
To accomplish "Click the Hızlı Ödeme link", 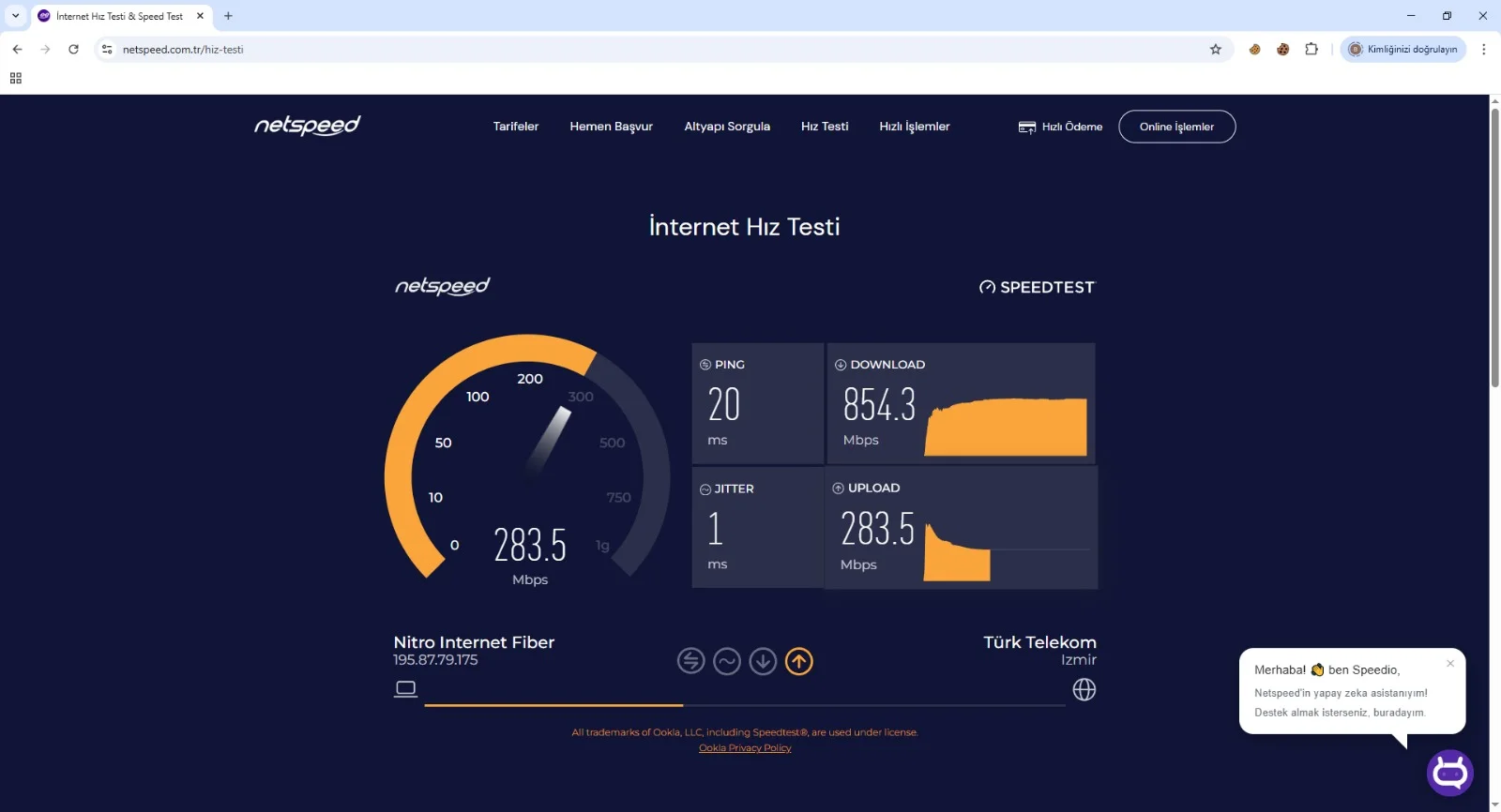I will [x=1060, y=127].
